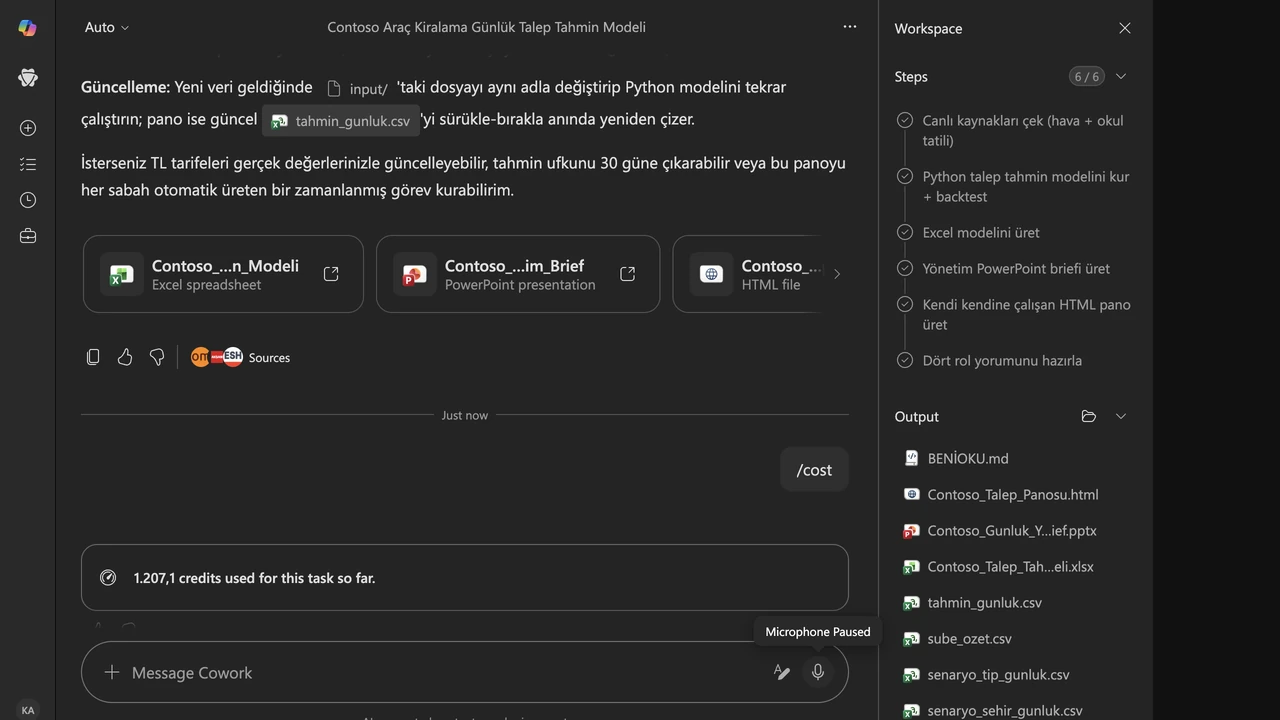Open sube_ozet.csv output file
The image size is (1280, 720).
(957, 638)
